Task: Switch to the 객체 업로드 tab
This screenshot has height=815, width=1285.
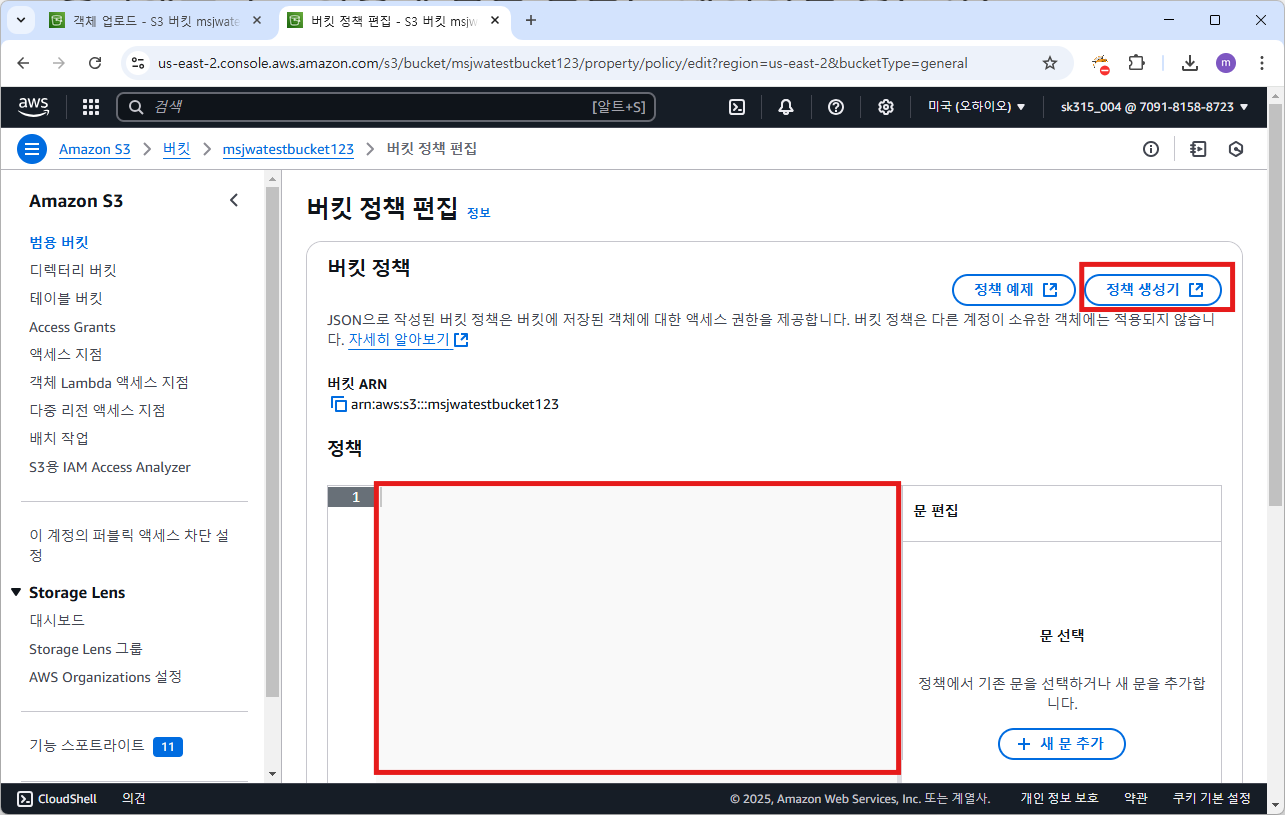Action: (x=157, y=20)
